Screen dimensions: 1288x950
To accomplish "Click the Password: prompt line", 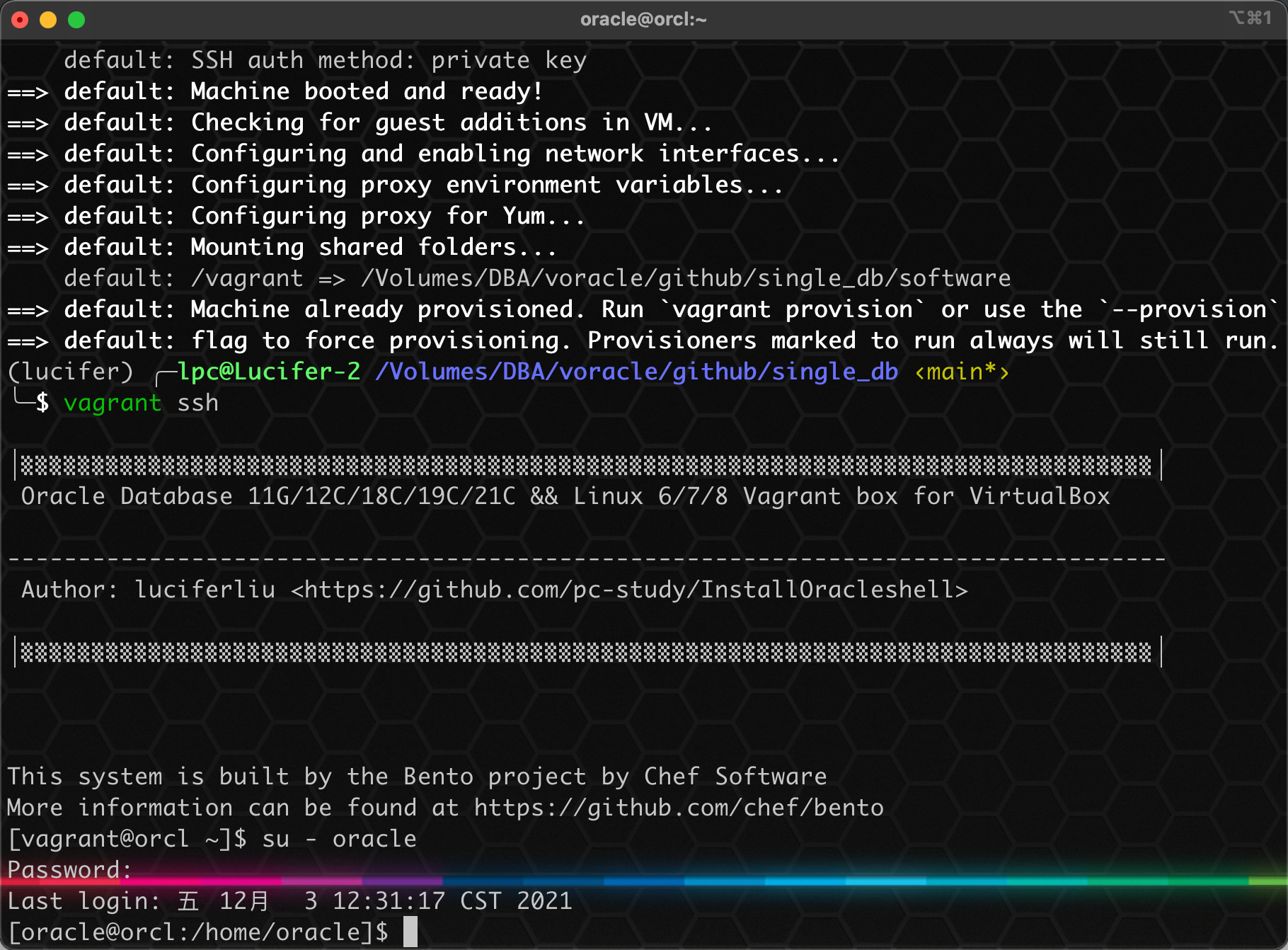I will (x=70, y=869).
